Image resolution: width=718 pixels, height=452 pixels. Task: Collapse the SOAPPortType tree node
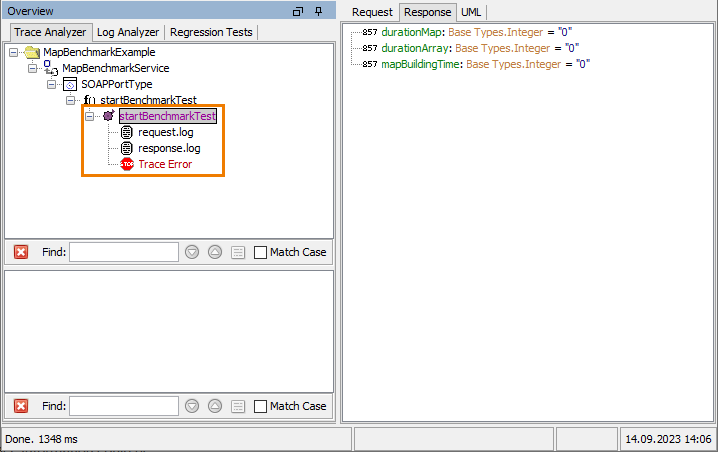[51, 84]
